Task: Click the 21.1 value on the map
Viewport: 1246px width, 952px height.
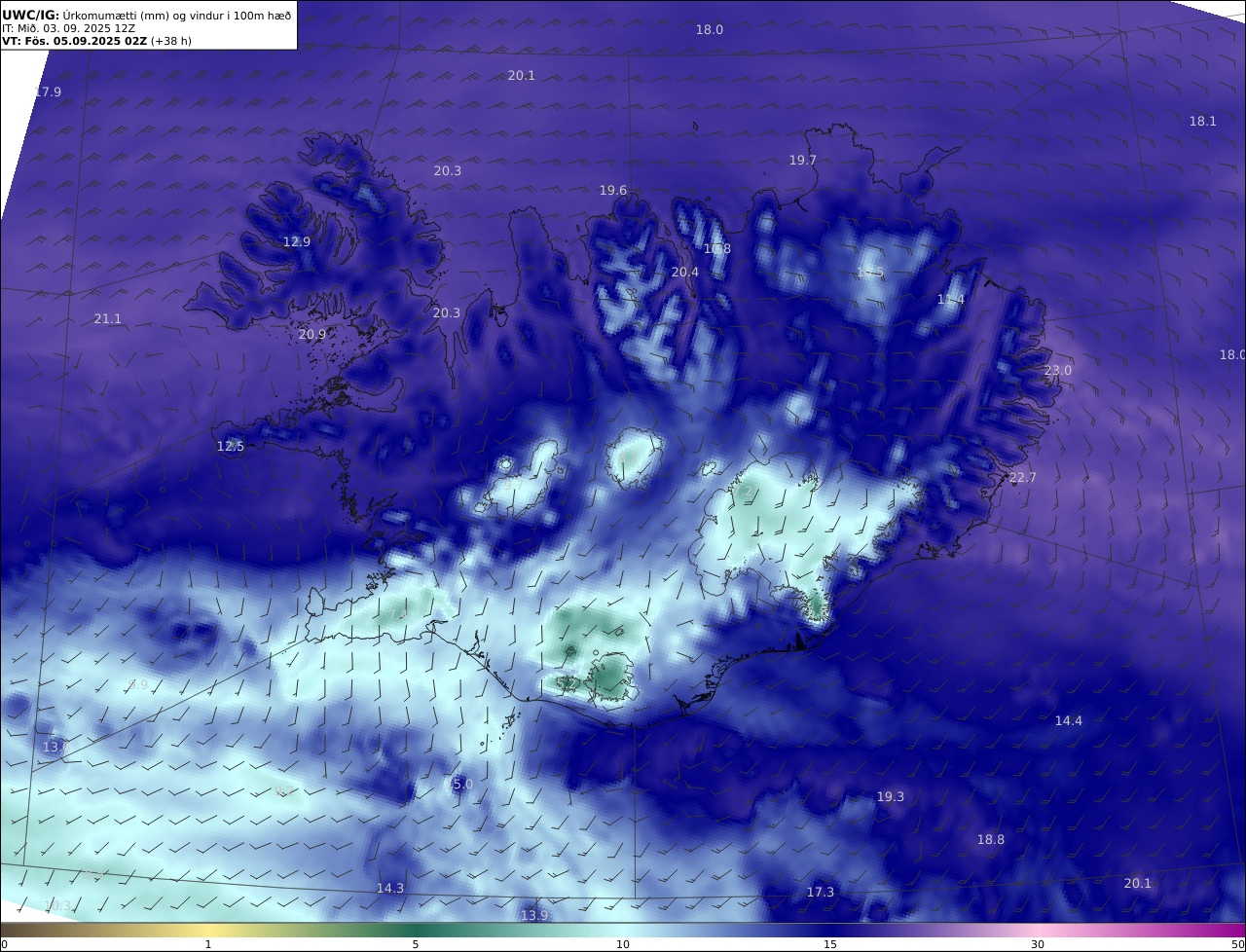Action: (108, 318)
